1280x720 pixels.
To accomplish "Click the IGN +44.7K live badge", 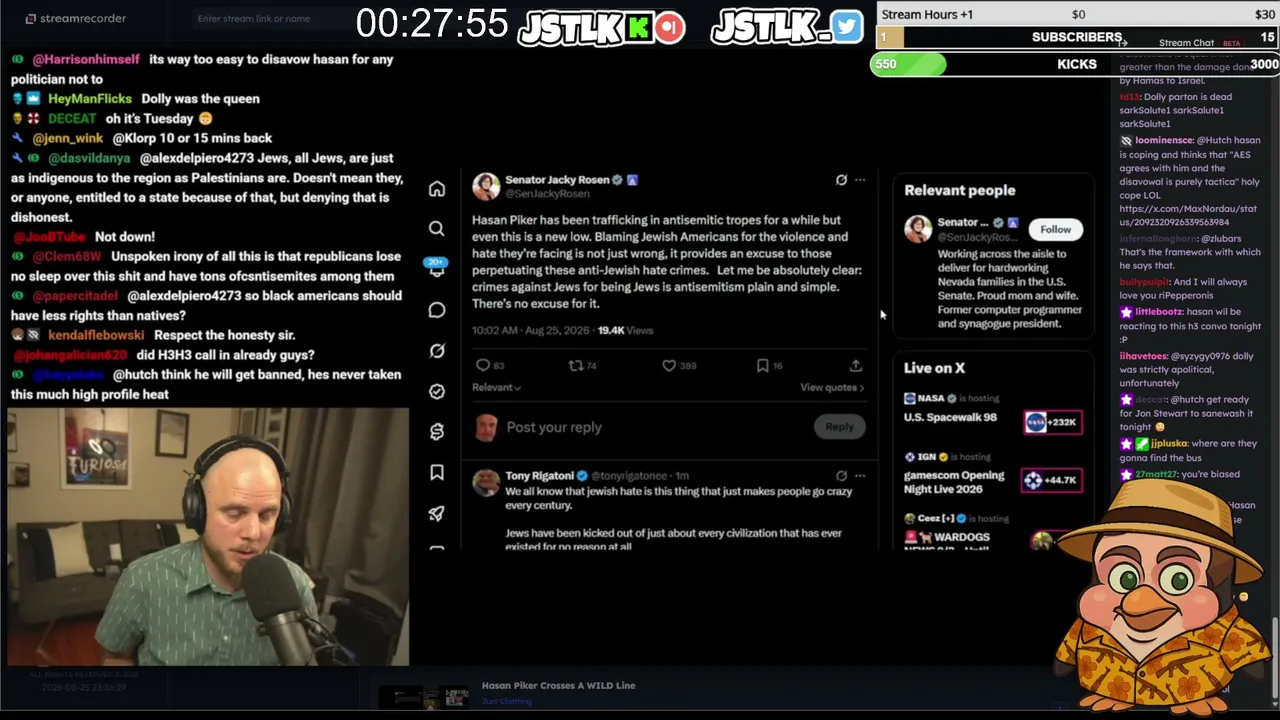I will pyautogui.click(x=1052, y=480).
